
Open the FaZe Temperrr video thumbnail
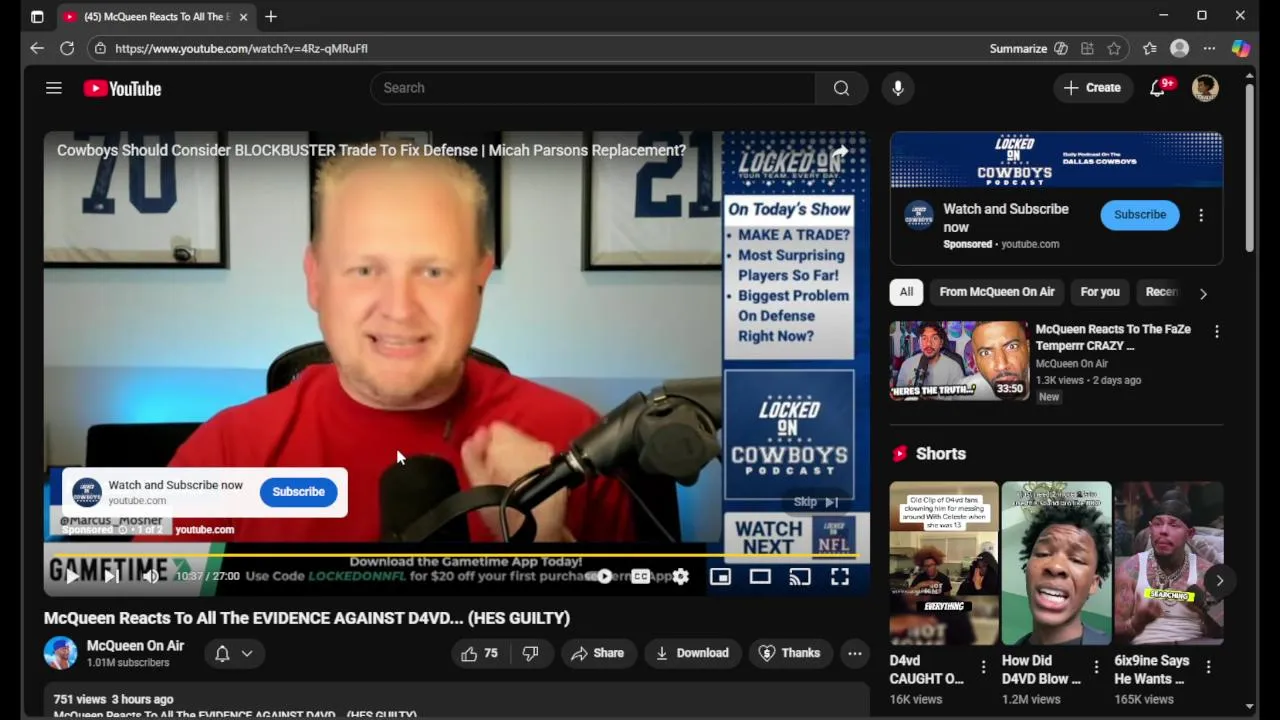959,361
